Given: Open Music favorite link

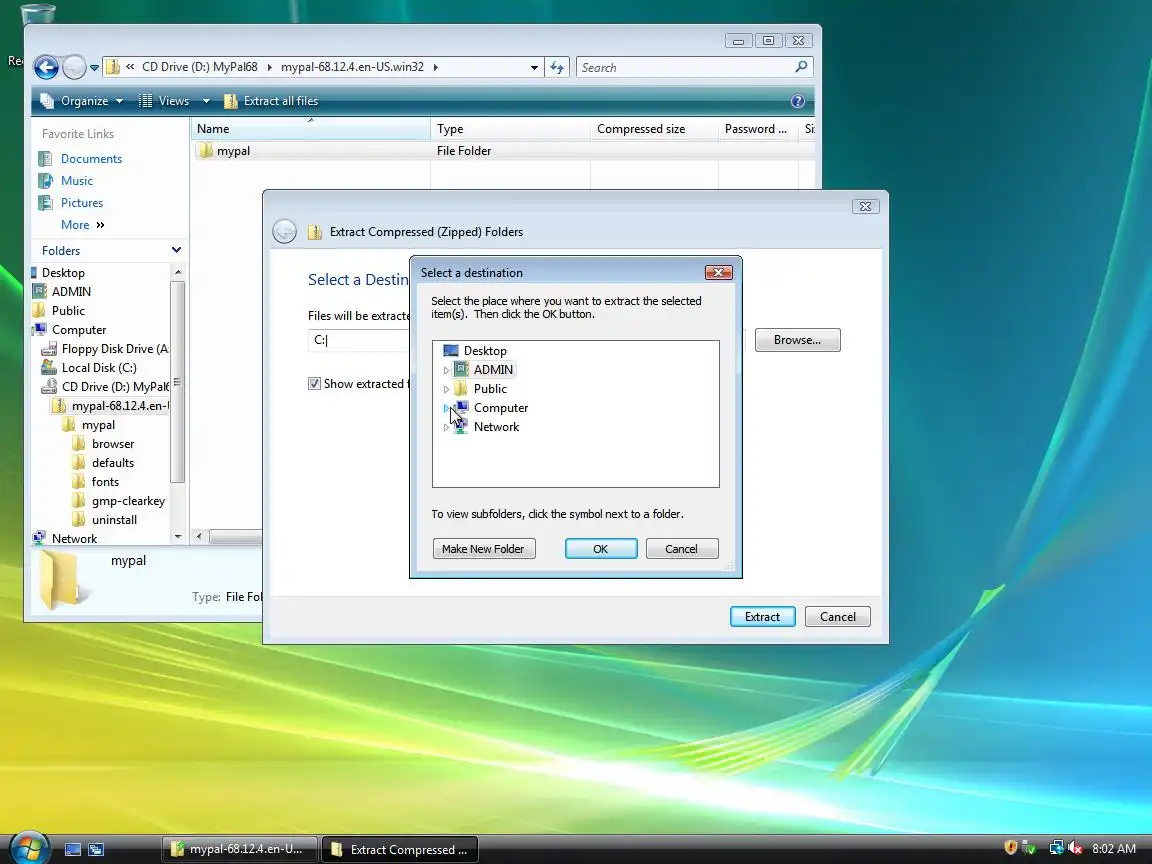Looking at the screenshot, I should [x=76, y=181].
